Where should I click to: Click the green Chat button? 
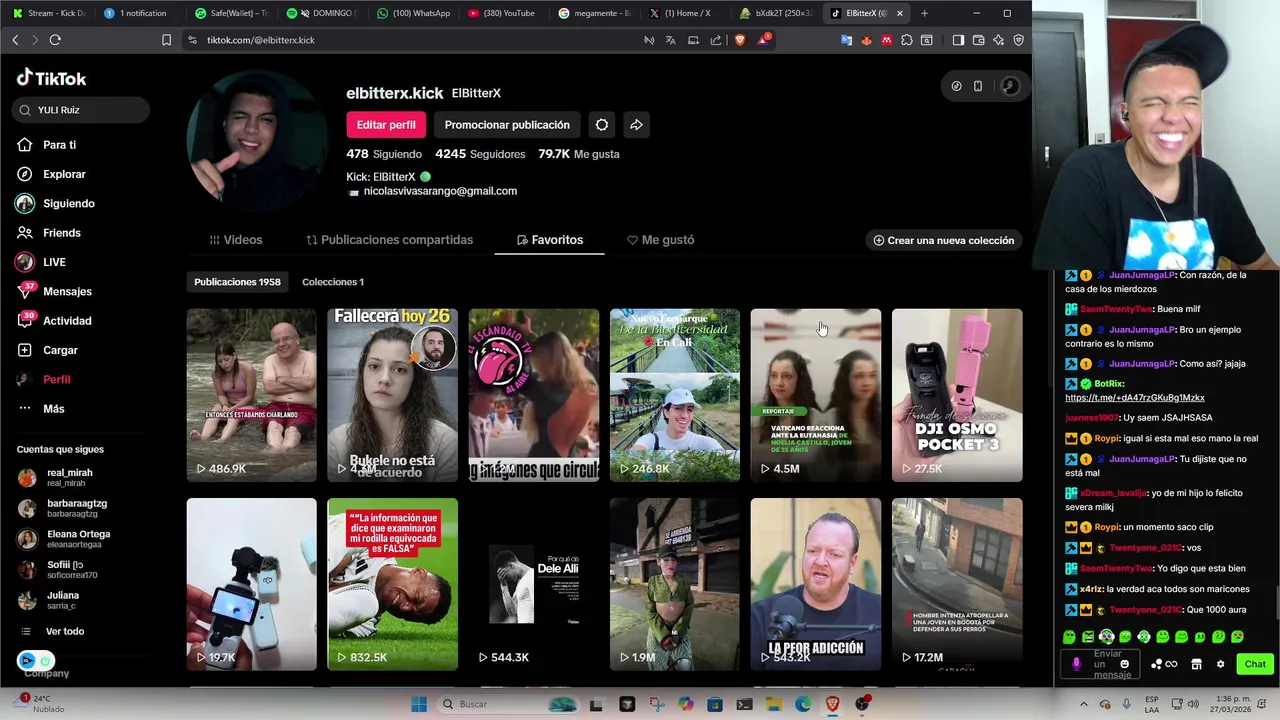coord(1255,664)
